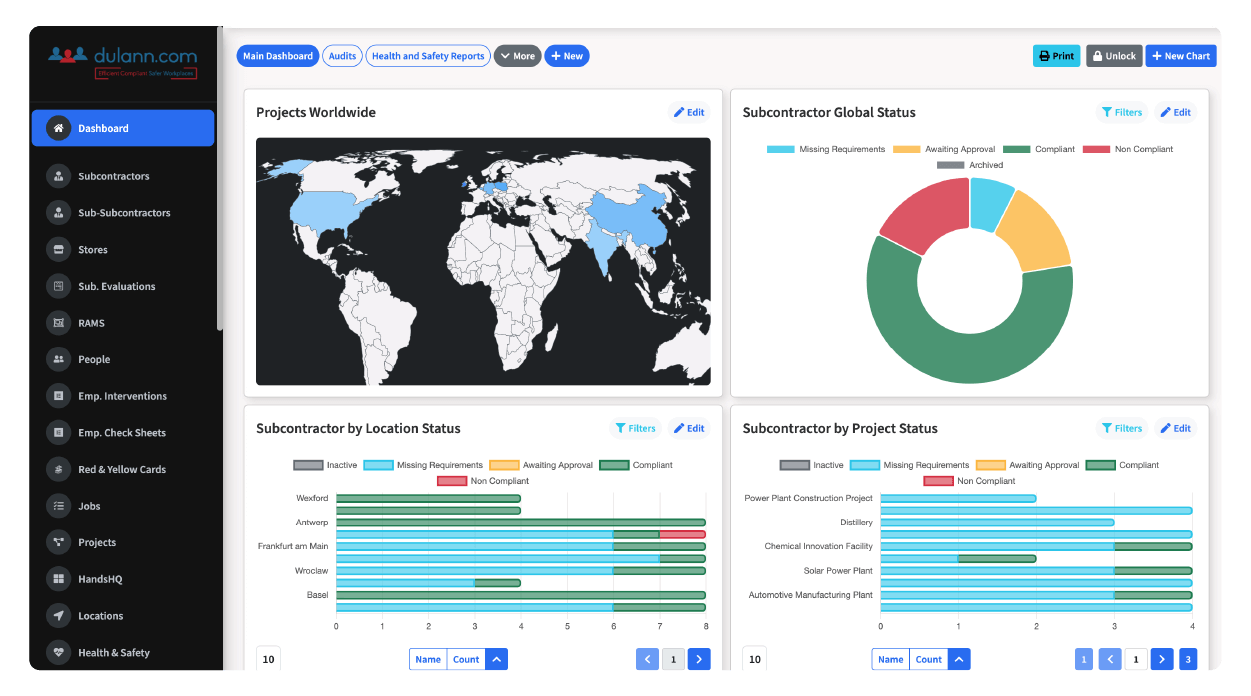
Task: Add a dashboard with the New tab button
Action: click(x=567, y=56)
